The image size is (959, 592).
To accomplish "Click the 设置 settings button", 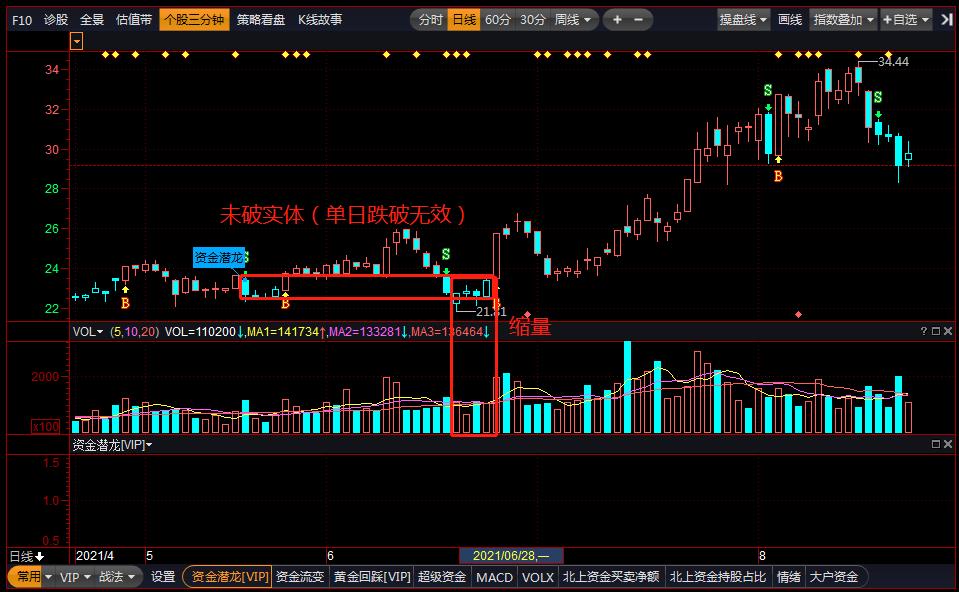I will 163,577.
